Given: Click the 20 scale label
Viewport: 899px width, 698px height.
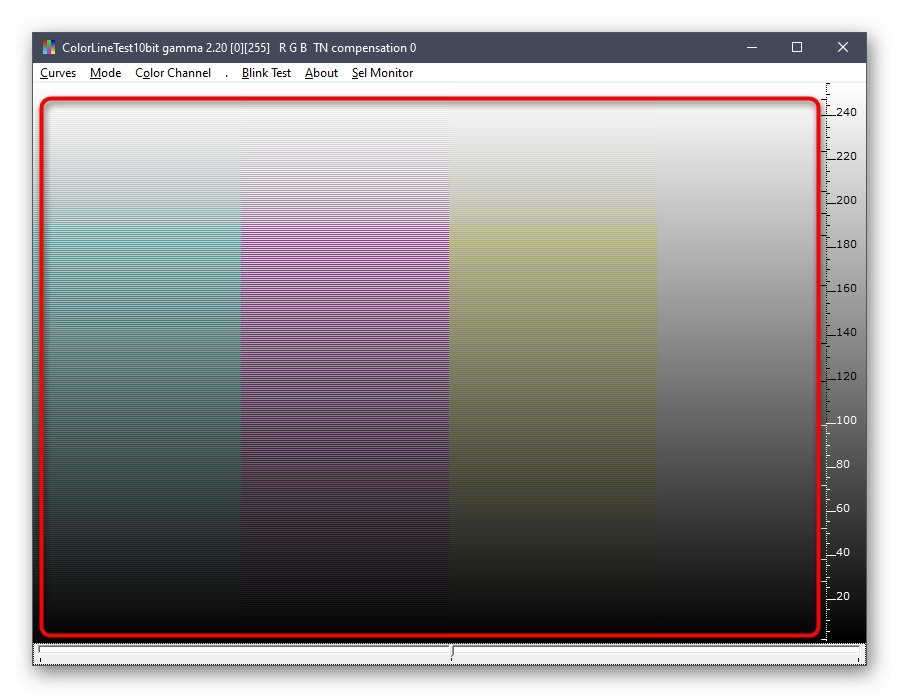Looking at the screenshot, I should [x=843, y=596].
